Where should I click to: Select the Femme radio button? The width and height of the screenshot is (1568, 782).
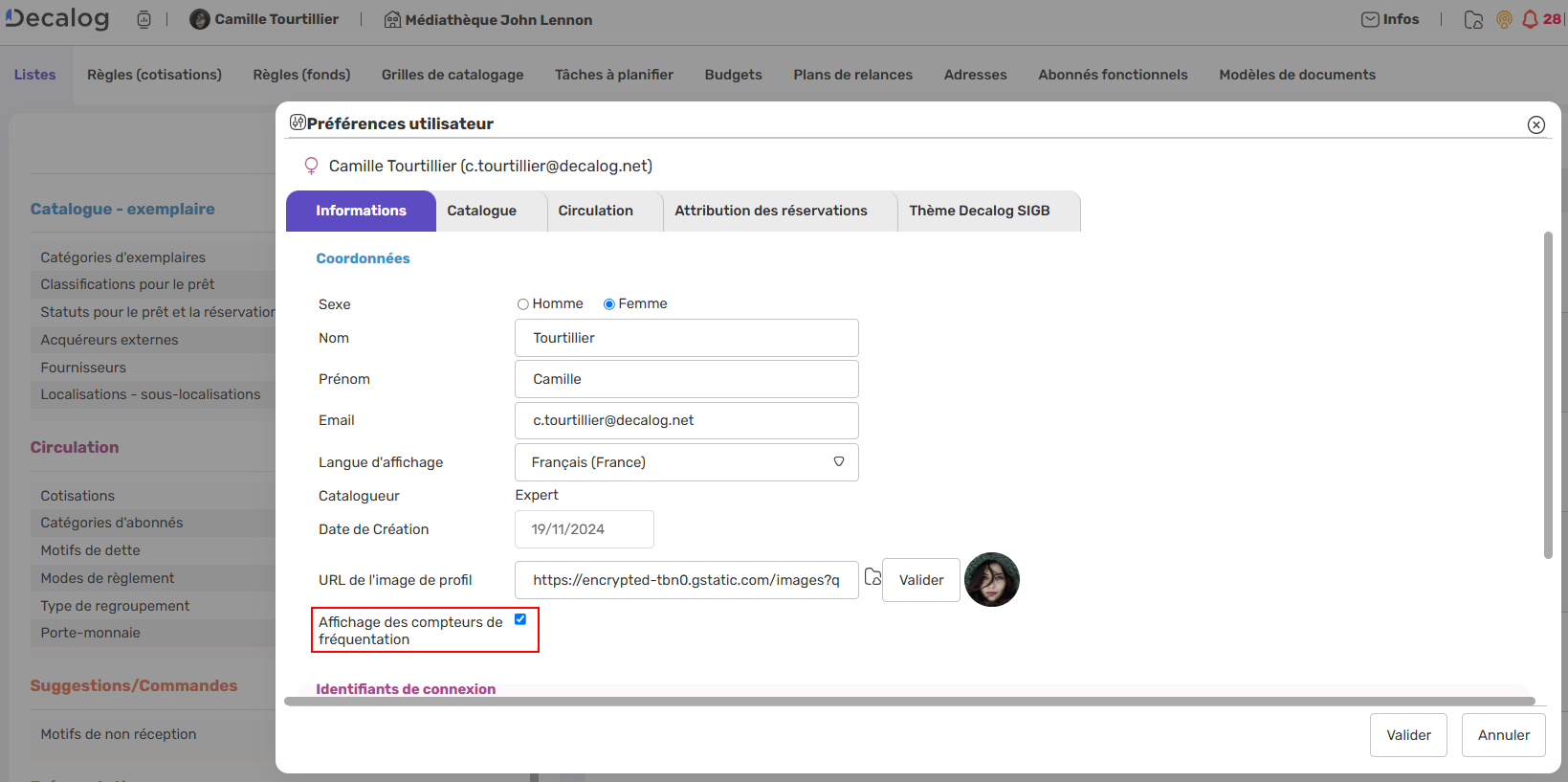pyautogui.click(x=609, y=304)
